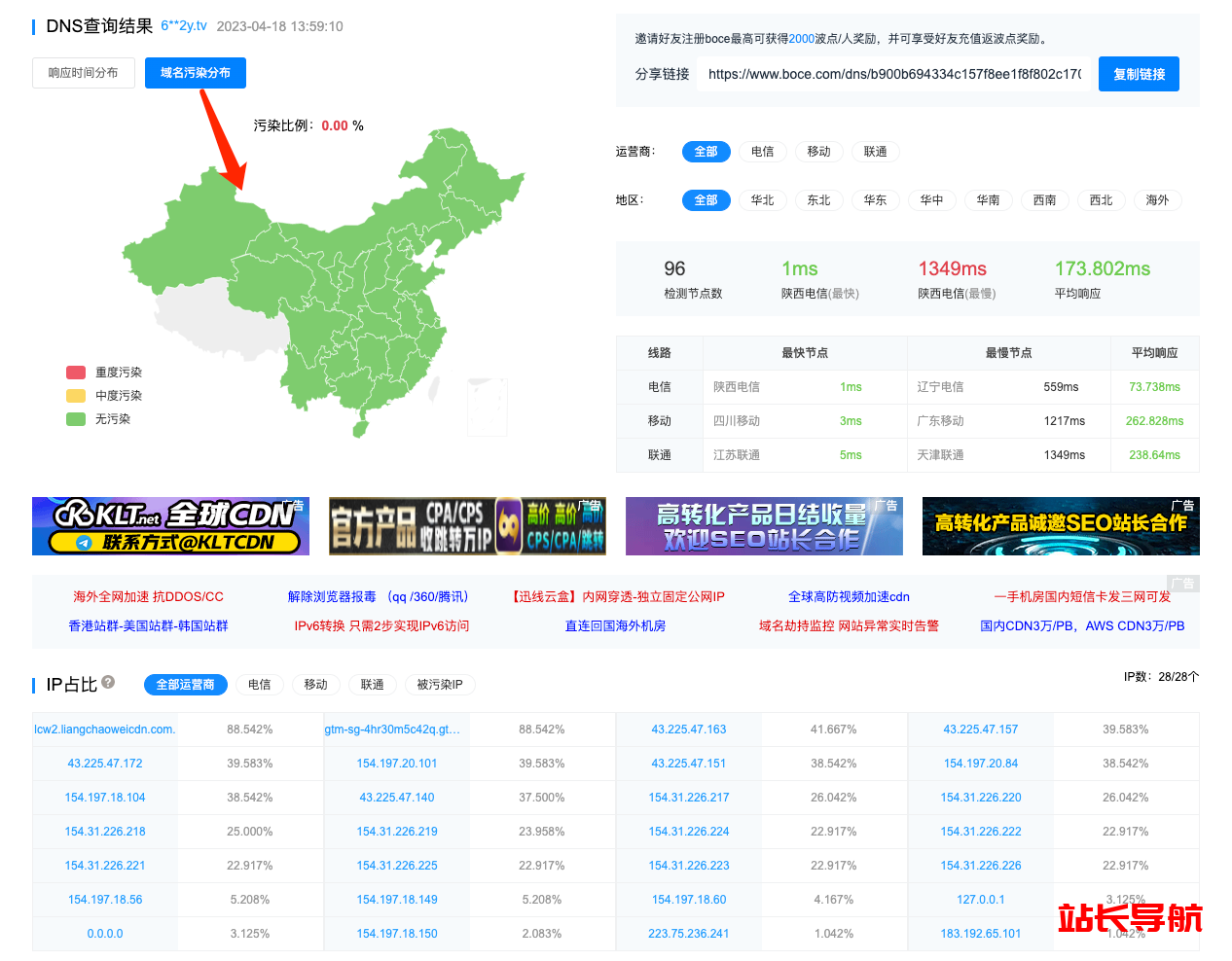This screenshot has width=1232, height=961.
Task: Click the 262.828ms average value
Action: point(1154,421)
